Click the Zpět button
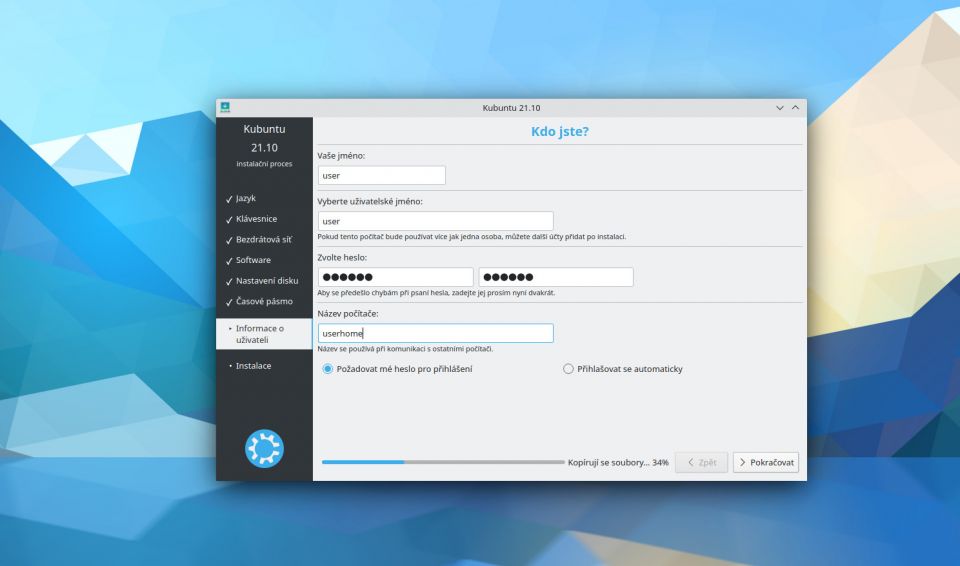The height and width of the screenshot is (566, 960). pos(701,462)
